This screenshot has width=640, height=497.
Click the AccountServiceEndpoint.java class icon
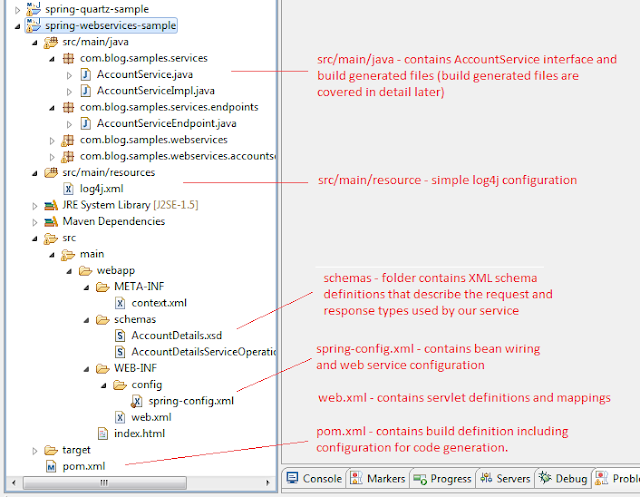pyautogui.click(x=85, y=123)
